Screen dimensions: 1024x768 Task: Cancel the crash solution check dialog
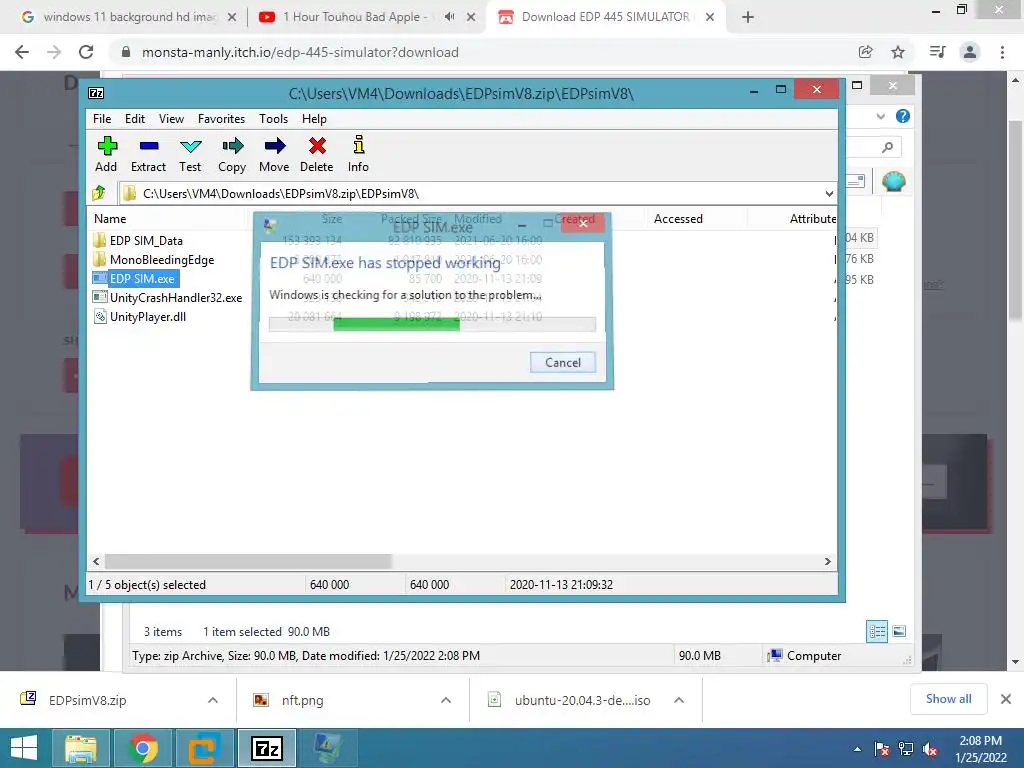click(562, 362)
